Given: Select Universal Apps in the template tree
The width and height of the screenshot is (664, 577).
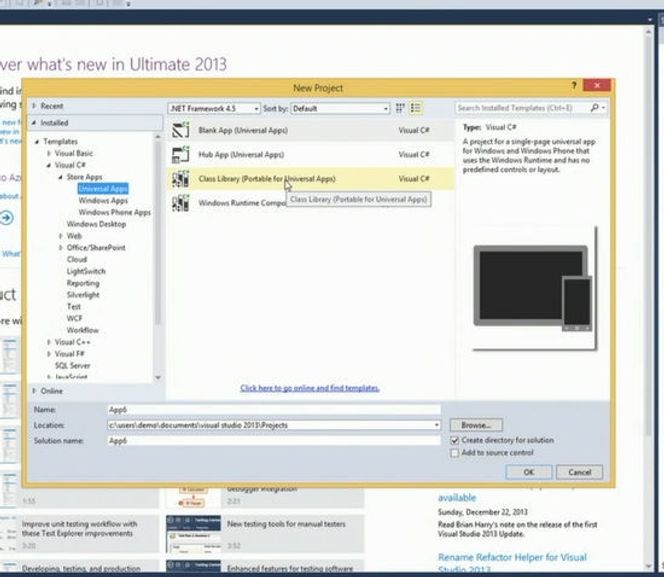Looking at the screenshot, I should (103, 189).
